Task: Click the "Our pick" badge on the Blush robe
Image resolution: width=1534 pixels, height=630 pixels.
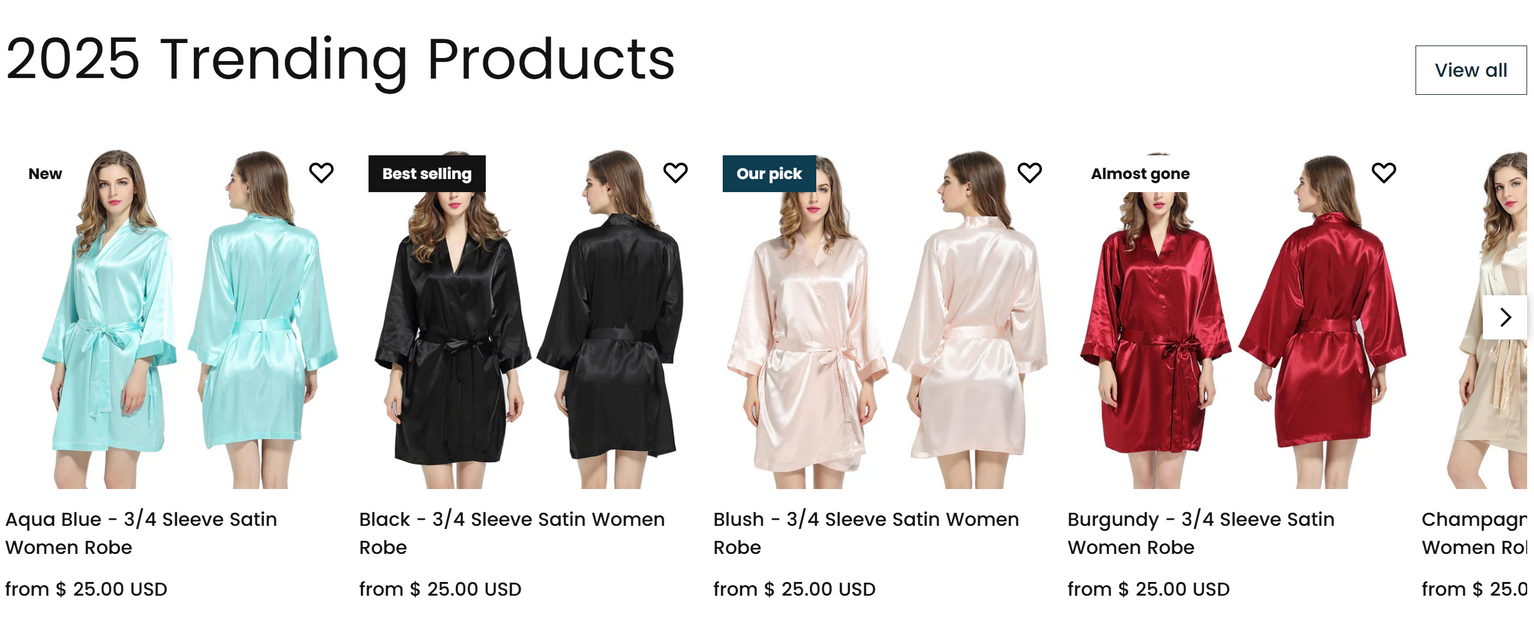Action: click(768, 173)
